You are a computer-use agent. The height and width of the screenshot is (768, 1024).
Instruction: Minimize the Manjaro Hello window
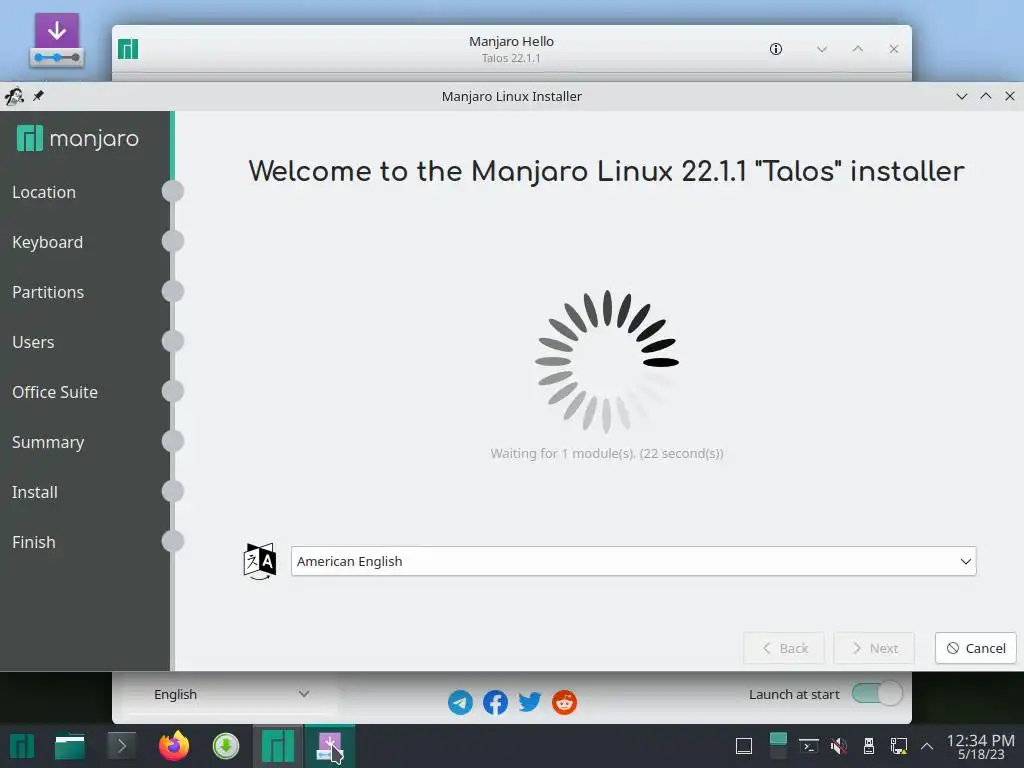(x=822, y=49)
